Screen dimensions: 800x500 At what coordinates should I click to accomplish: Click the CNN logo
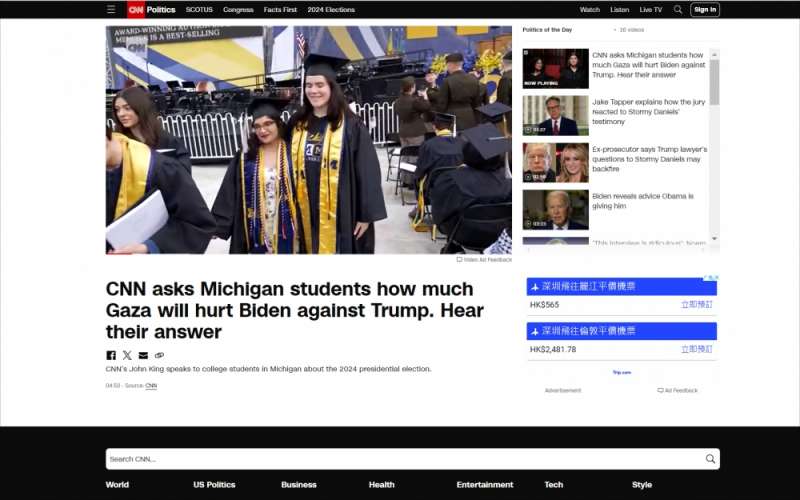(x=136, y=9)
